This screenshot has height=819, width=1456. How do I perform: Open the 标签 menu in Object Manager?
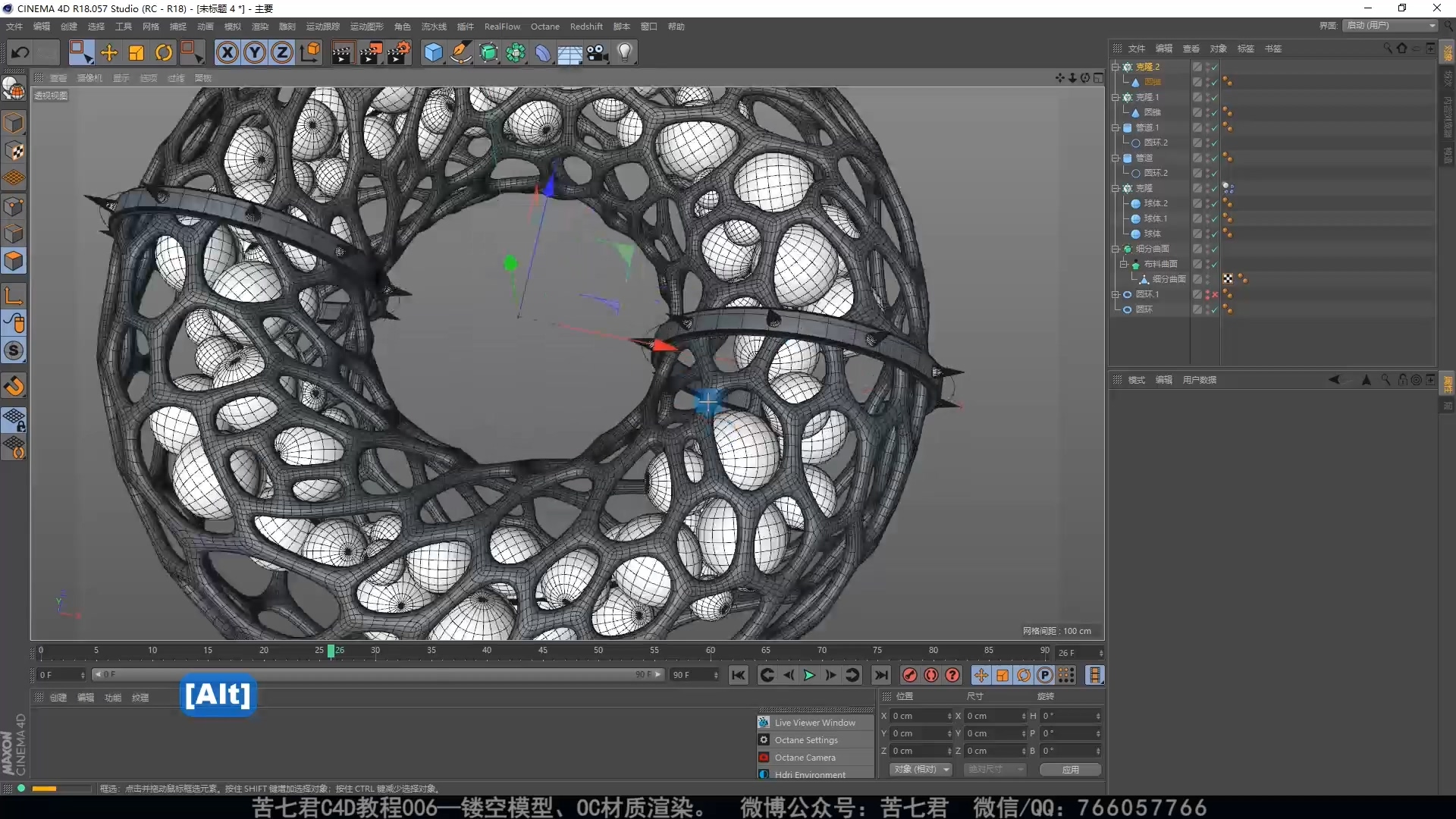pyautogui.click(x=1245, y=49)
